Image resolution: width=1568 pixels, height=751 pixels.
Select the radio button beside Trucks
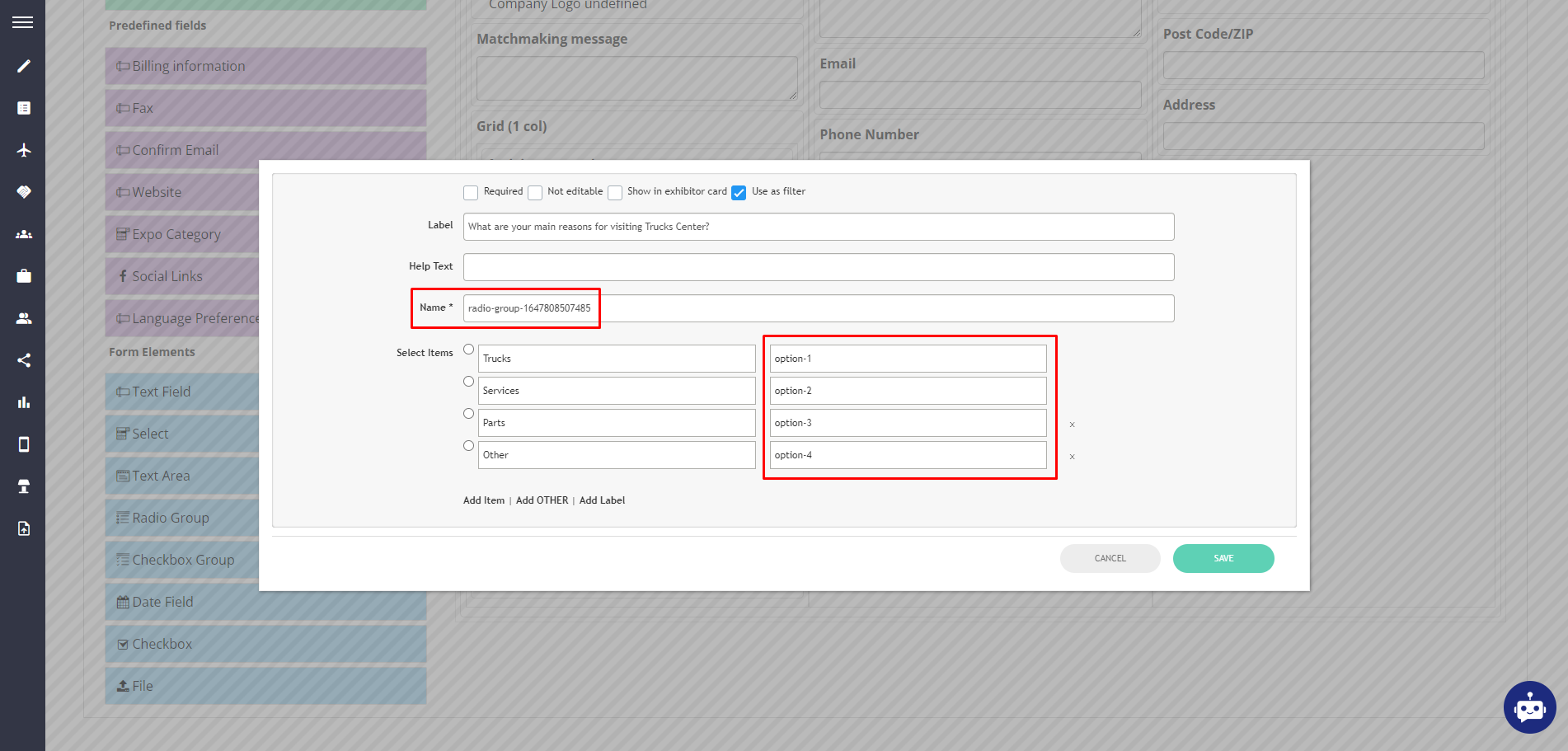(468, 349)
